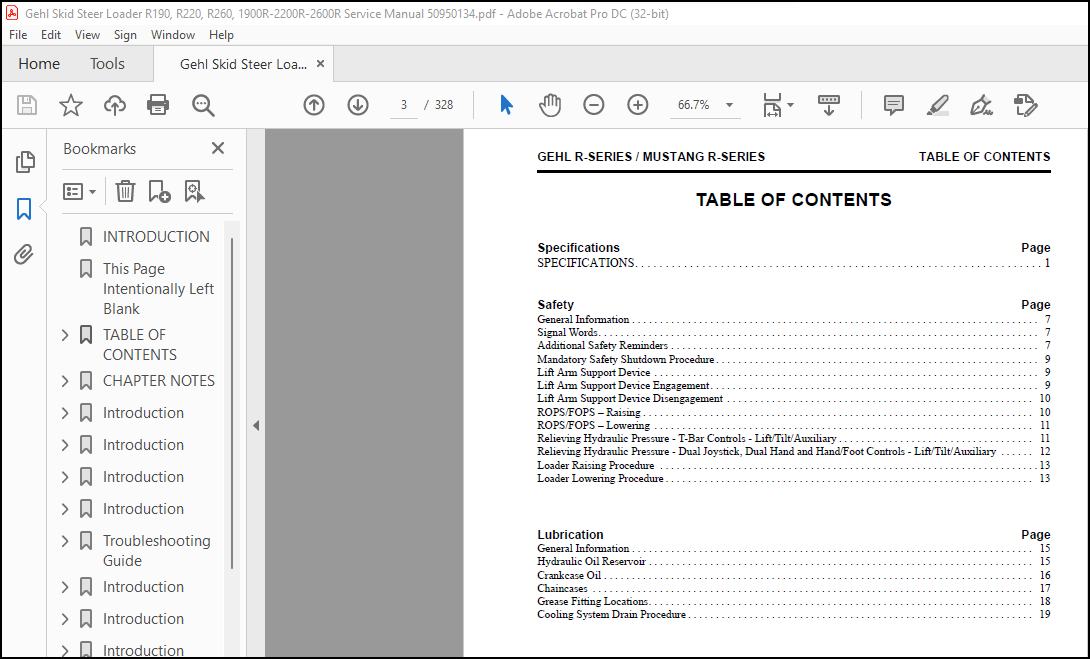Delete the selected bookmark trash icon
Viewport: 1090px width, 659px height.
click(x=125, y=191)
